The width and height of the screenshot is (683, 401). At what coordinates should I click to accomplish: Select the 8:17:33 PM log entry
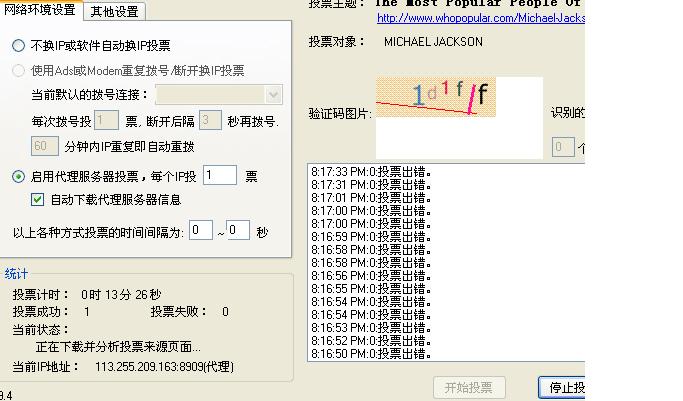[371, 171]
